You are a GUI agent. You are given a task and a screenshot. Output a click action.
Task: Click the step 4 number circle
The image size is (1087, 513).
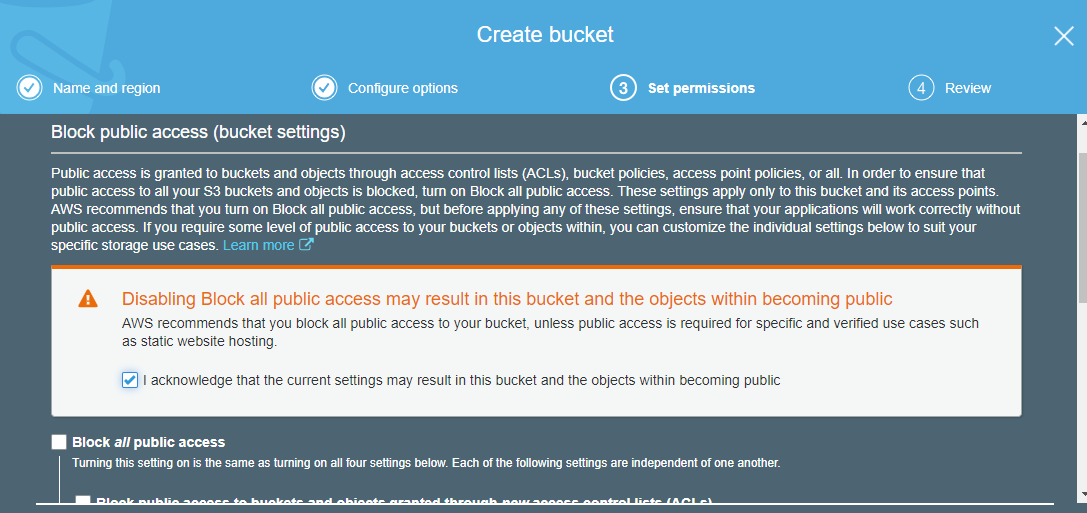[920, 88]
